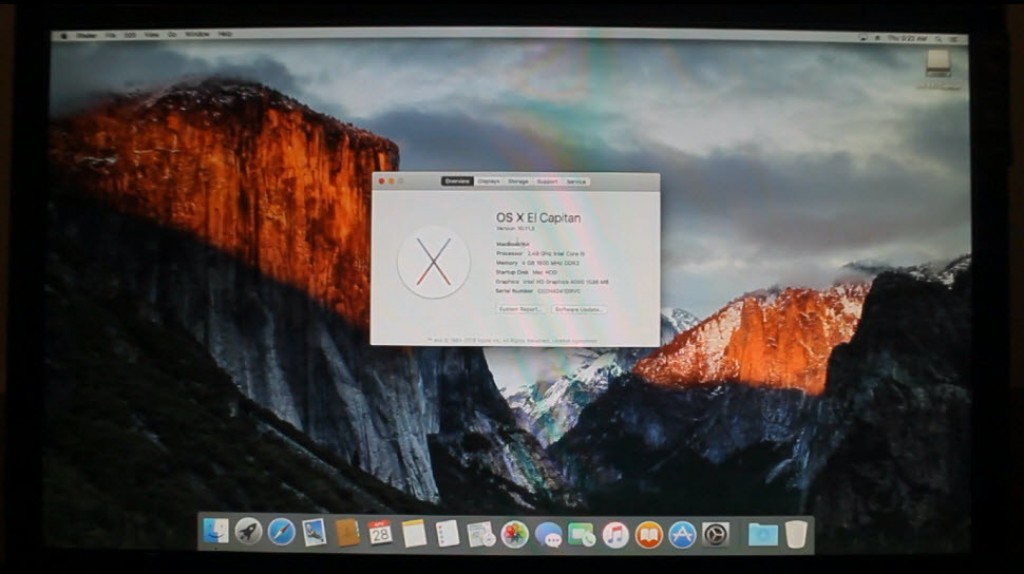Screen dimensions: 1024x574
Task: Open Messages speech bubble icon in dock
Action: point(549,535)
